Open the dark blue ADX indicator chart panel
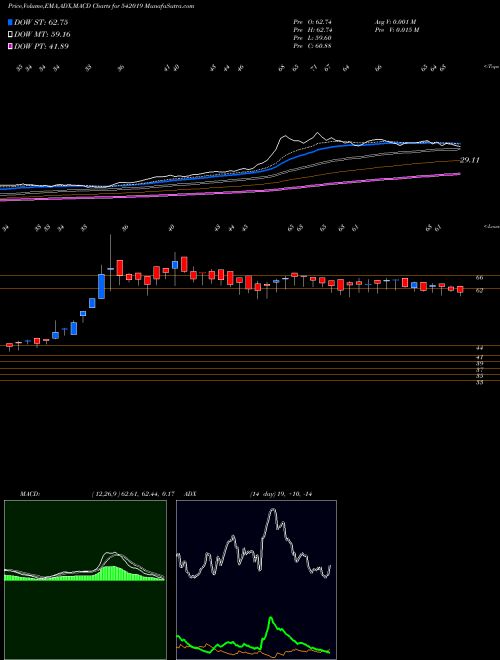Image resolution: width=500 pixels, height=660 pixels. tap(256, 580)
